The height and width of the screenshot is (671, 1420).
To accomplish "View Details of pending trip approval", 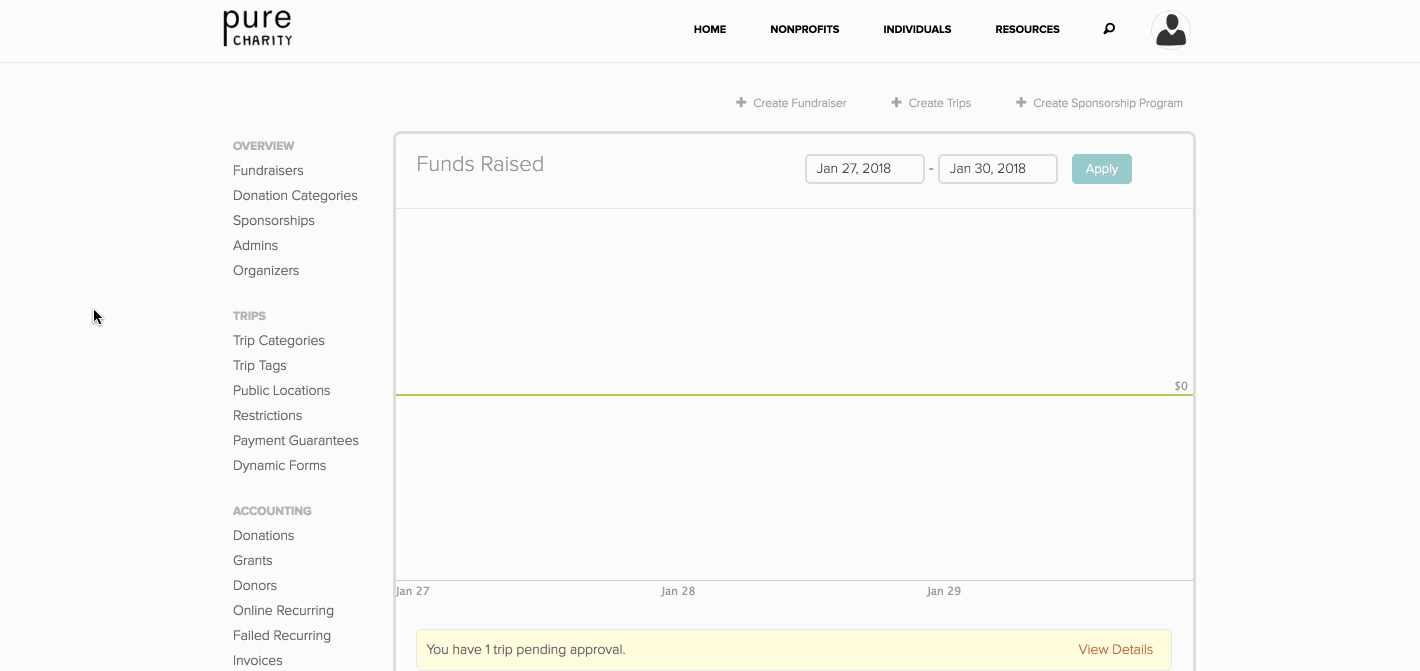I will coord(1116,649).
